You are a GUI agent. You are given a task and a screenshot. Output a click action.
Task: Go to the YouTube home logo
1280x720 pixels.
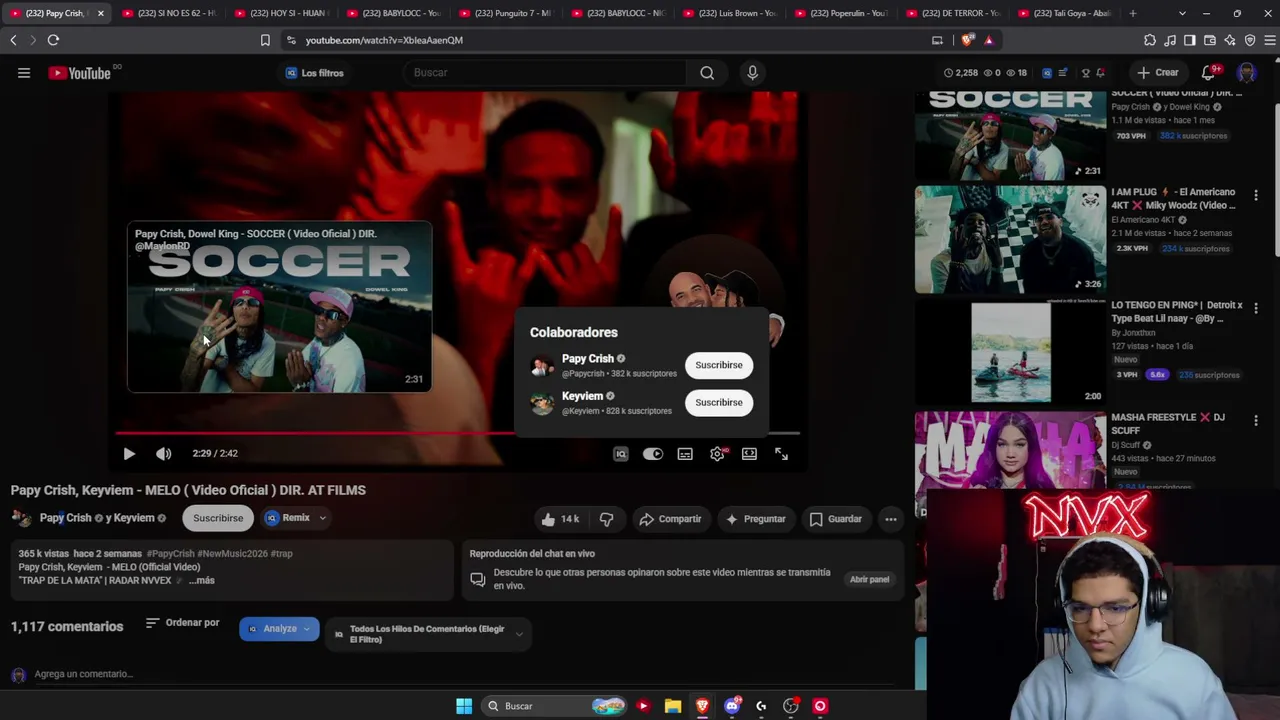pyautogui.click(x=80, y=73)
